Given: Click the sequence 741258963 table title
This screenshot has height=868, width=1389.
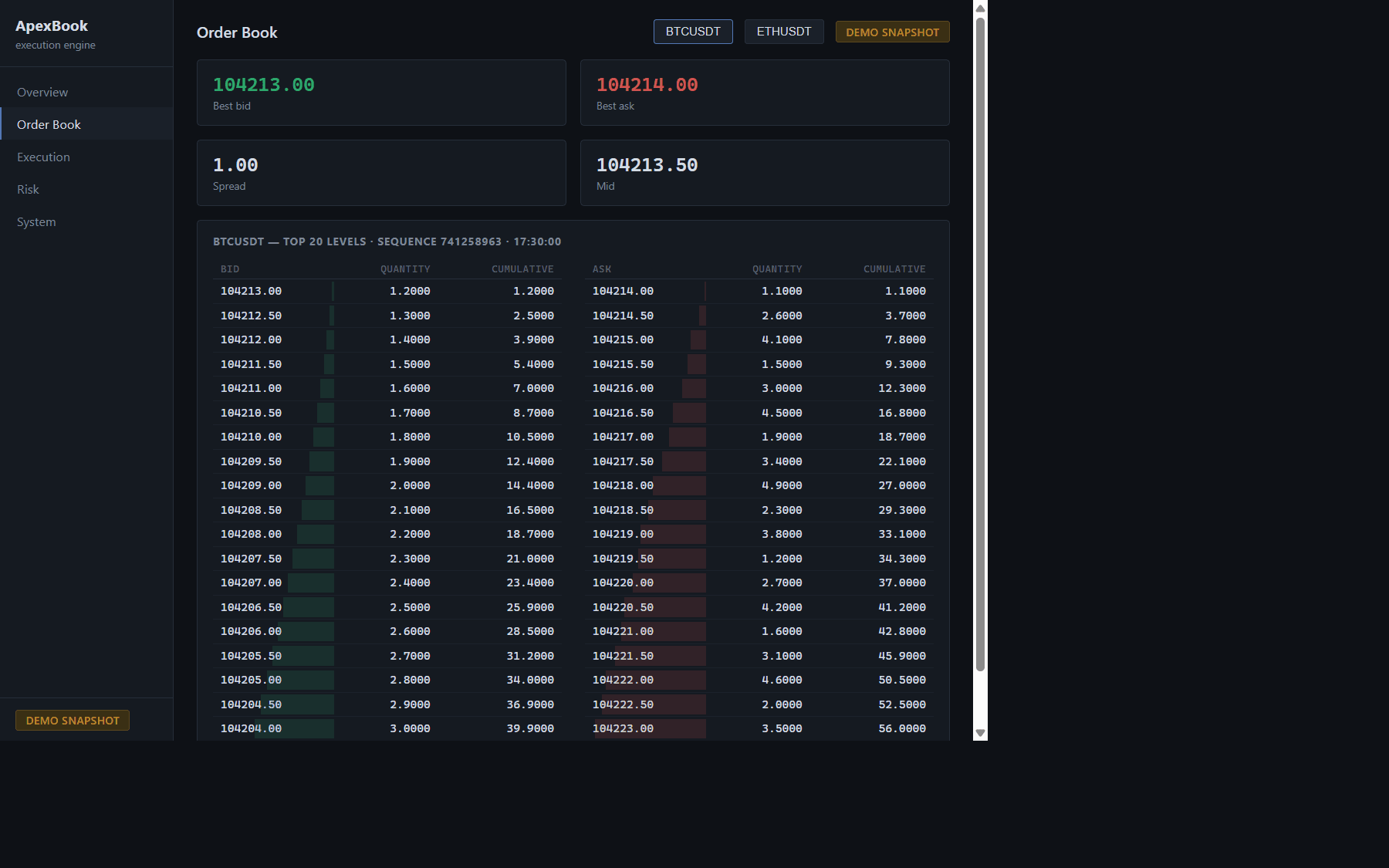Looking at the screenshot, I should [387, 241].
